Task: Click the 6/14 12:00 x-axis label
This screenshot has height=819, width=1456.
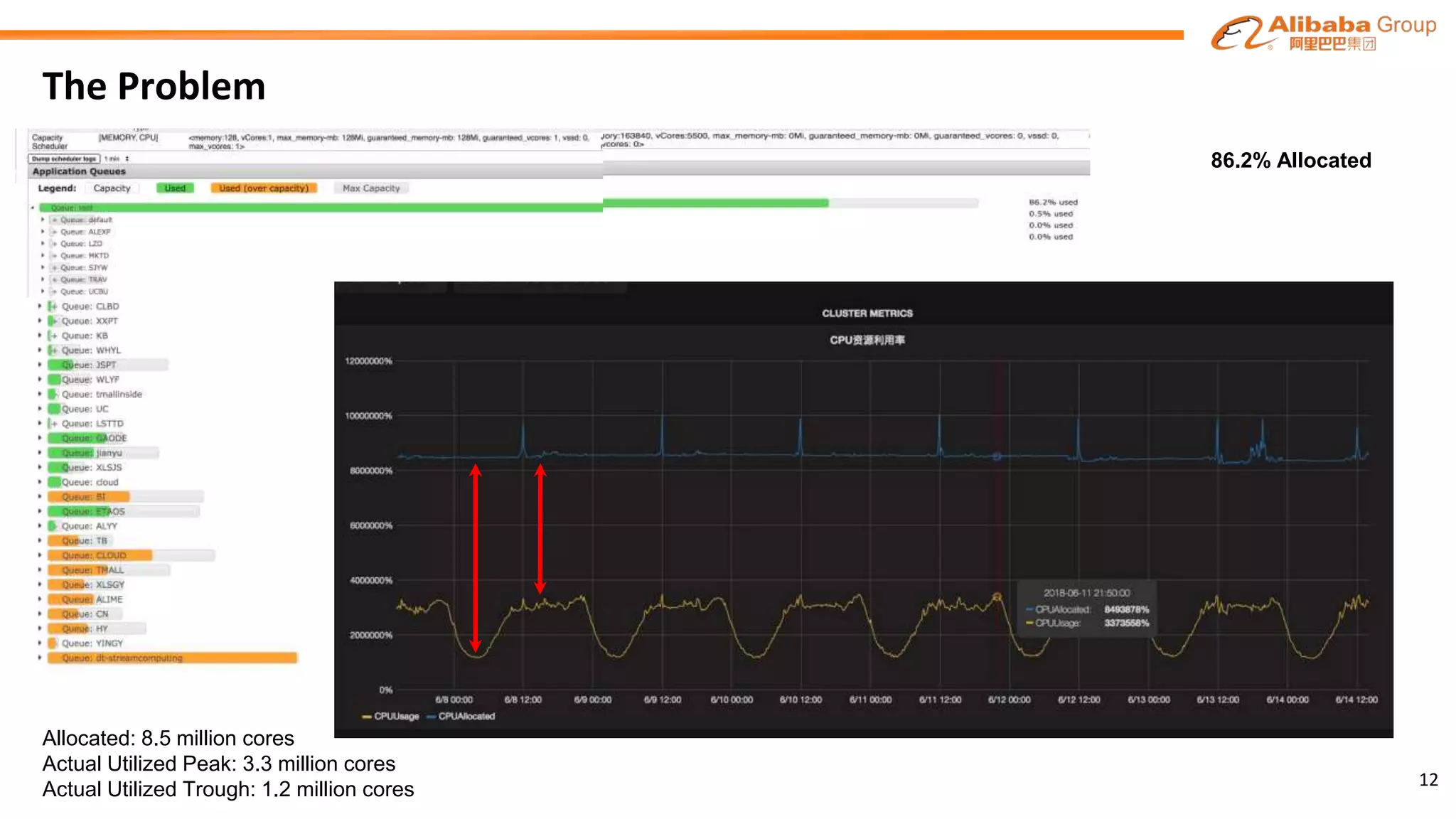Action: (1356, 700)
